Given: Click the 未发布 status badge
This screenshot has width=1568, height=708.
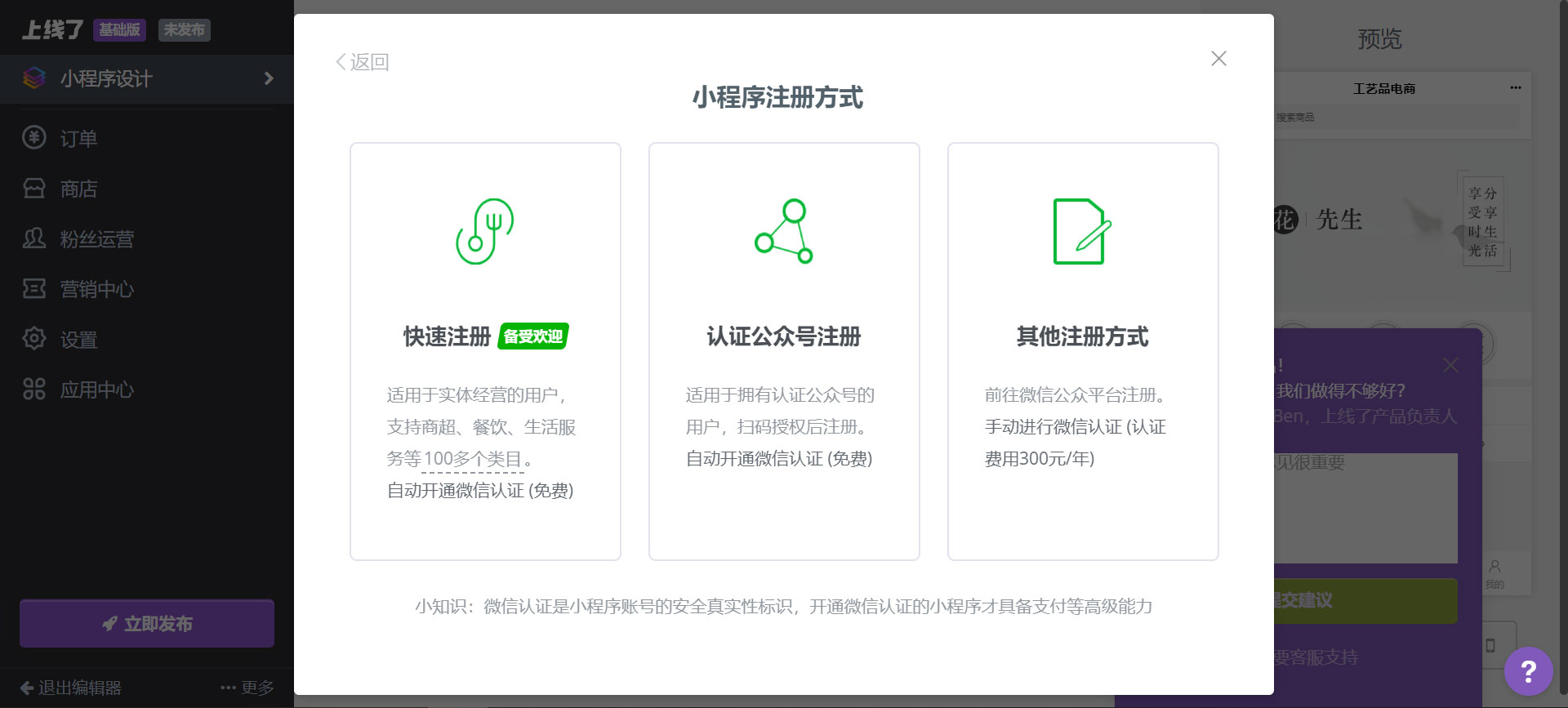Looking at the screenshot, I should click(x=184, y=30).
